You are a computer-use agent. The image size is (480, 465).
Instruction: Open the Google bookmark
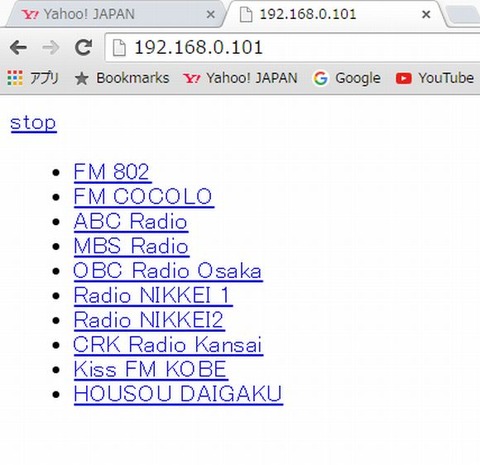point(347,78)
